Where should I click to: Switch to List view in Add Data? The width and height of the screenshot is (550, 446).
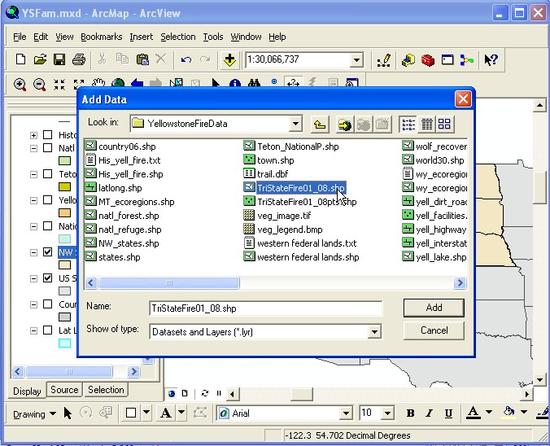(x=408, y=124)
